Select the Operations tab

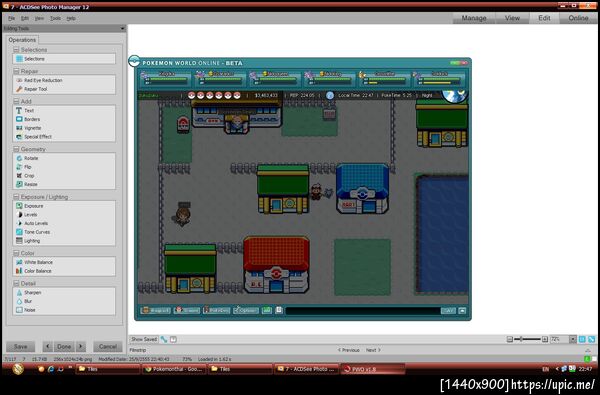22,40
